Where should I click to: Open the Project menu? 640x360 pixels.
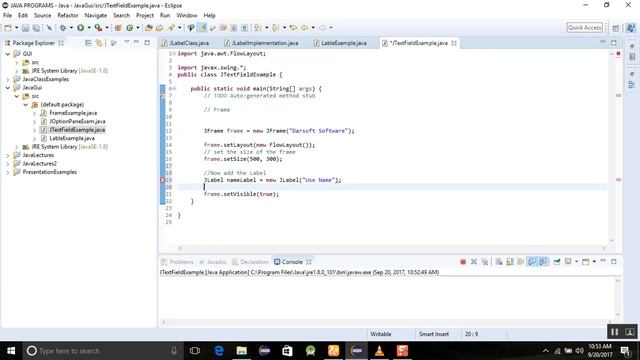144,16
